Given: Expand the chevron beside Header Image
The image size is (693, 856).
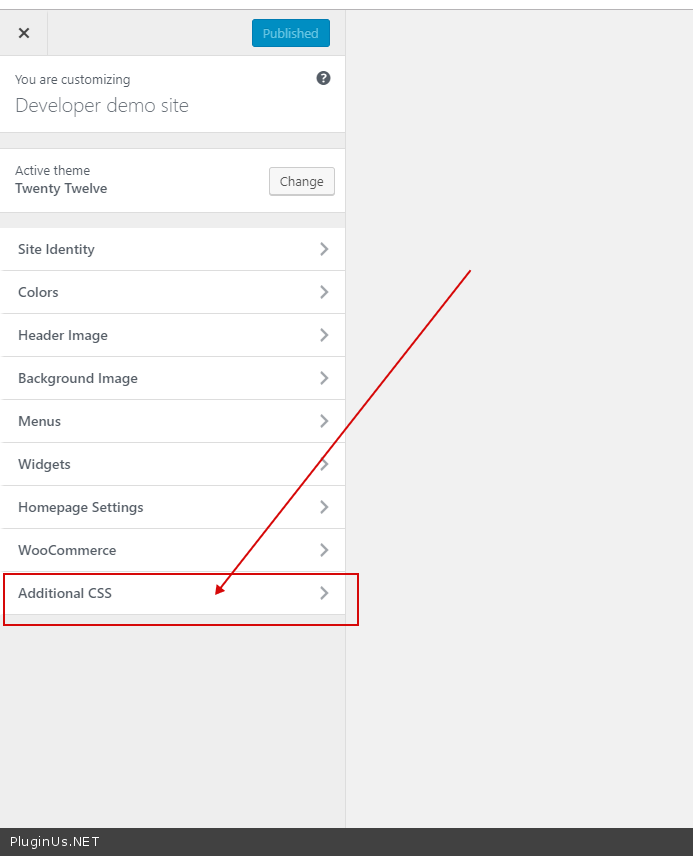Looking at the screenshot, I should (x=324, y=335).
